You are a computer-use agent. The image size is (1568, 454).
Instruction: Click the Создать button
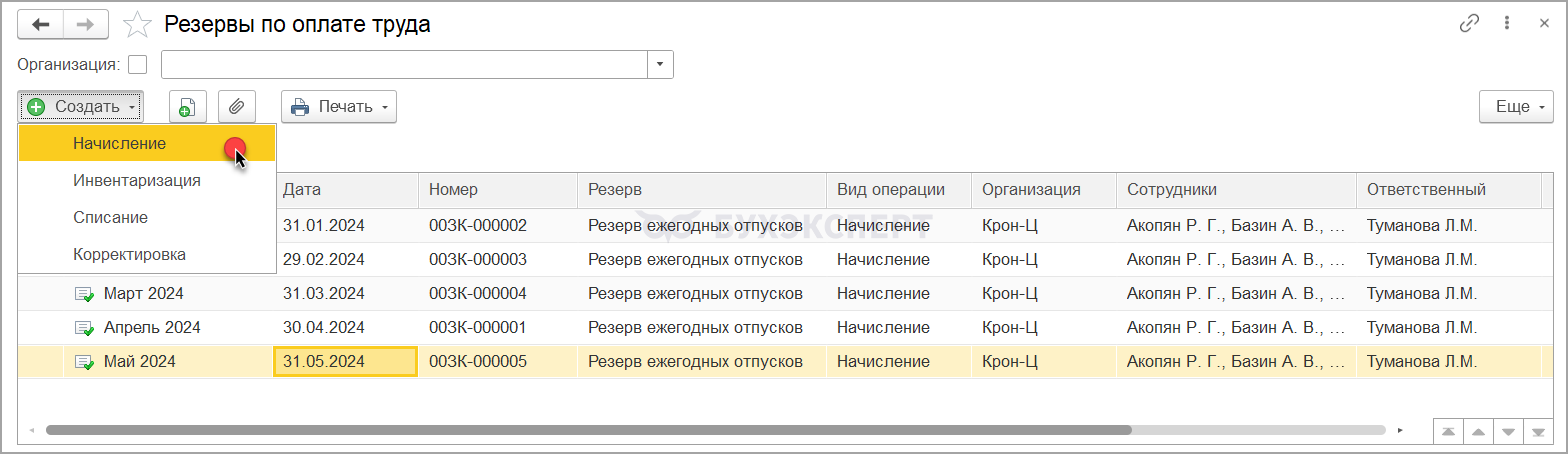80,107
